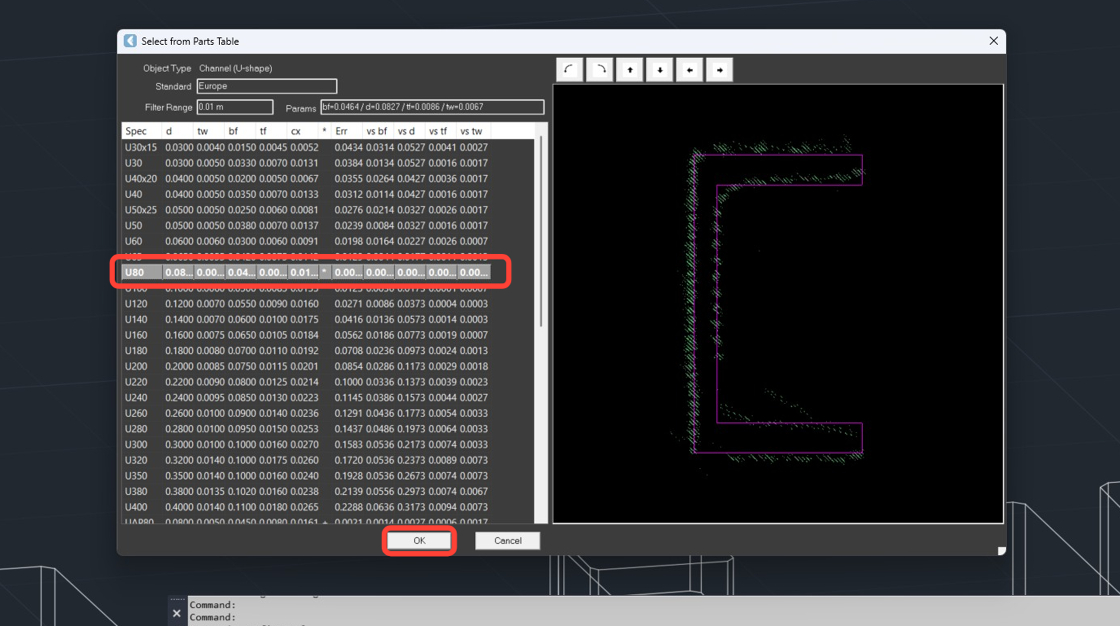Select the U280 row
The image size is (1120, 626).
click(x=306, y=429)
